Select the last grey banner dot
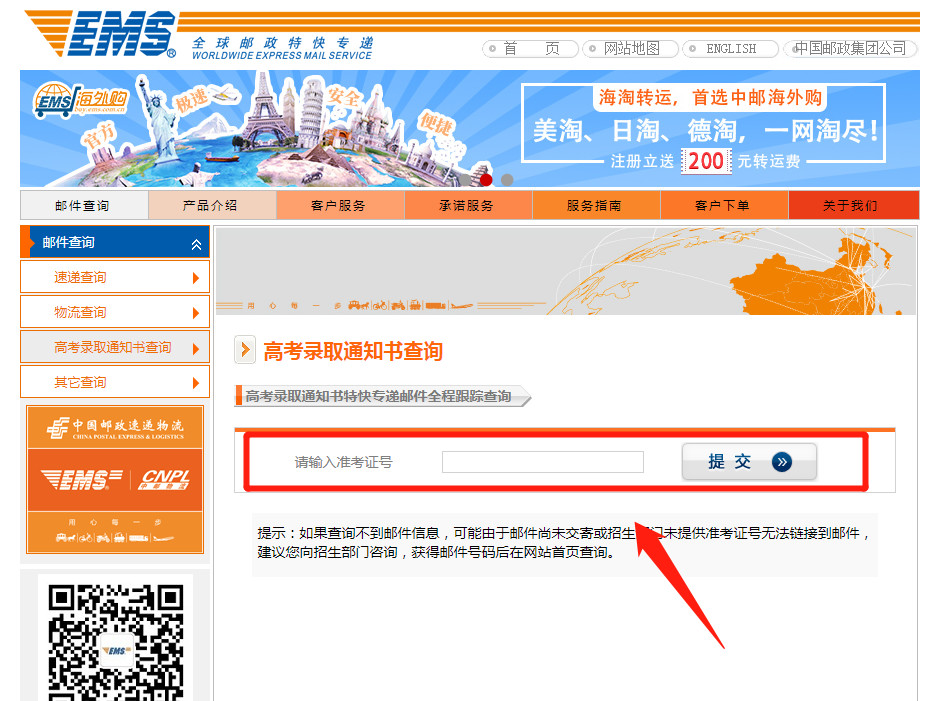The height and width of the screenshot is (701, 944). tap(507, 179)
